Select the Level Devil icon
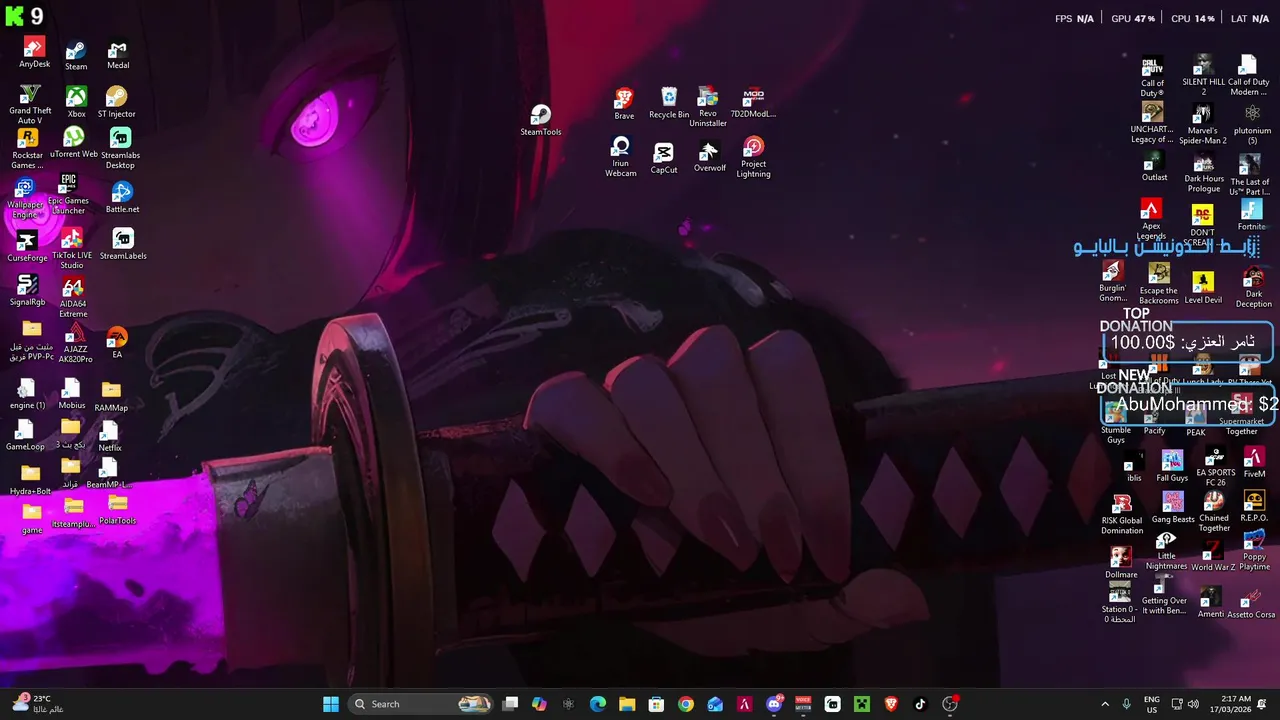1280x720 pixels. [1203, 288]
